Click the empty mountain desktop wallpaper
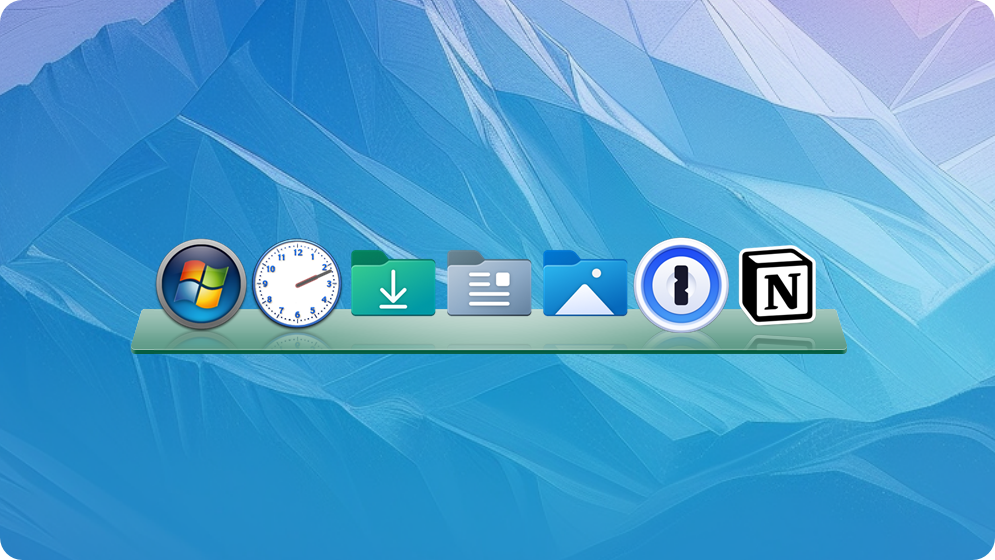This screenshot has height=560, width=995. [495, 127]
